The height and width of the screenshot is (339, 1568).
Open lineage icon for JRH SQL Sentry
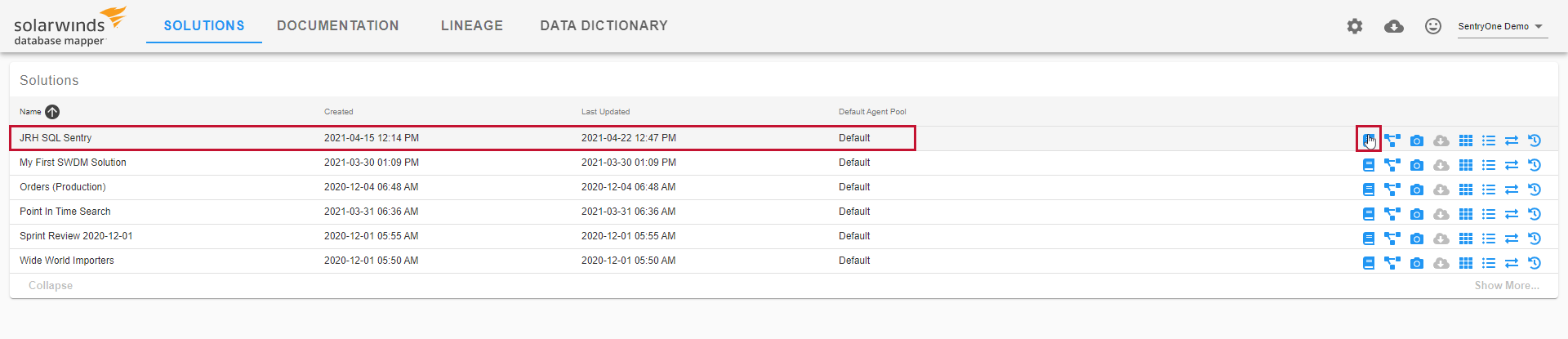tap(1392, 141)
